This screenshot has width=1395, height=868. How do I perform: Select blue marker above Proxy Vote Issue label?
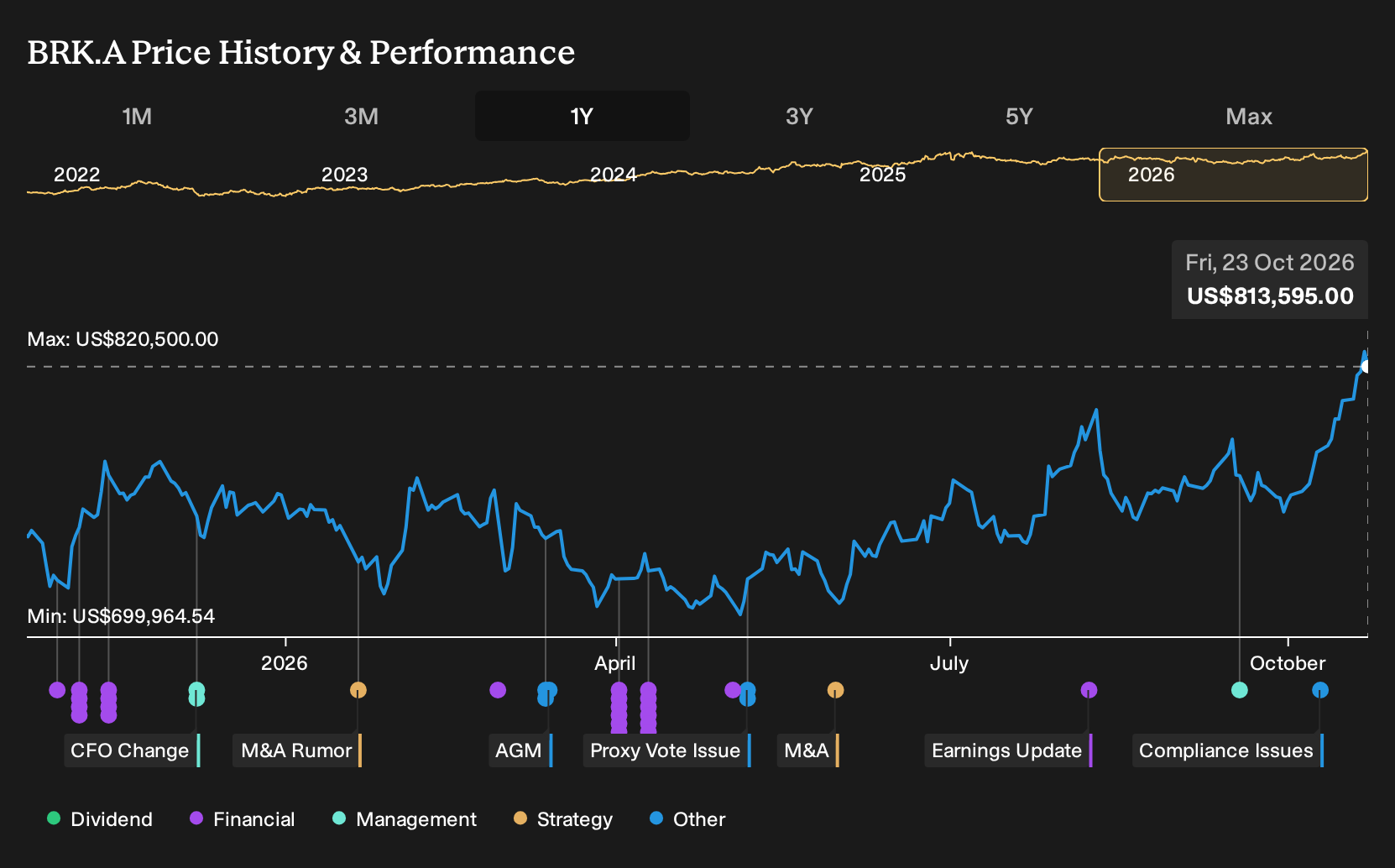(x=747, y=693)
